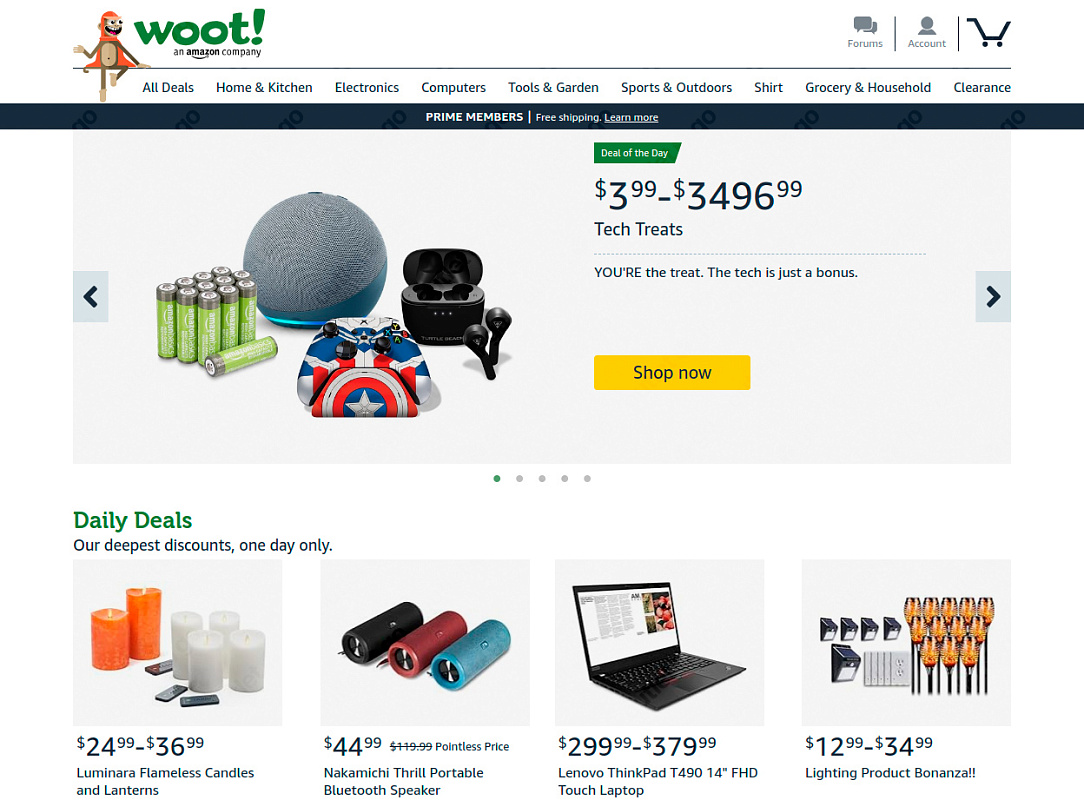Open the Forums chat icon

(865, 26)
